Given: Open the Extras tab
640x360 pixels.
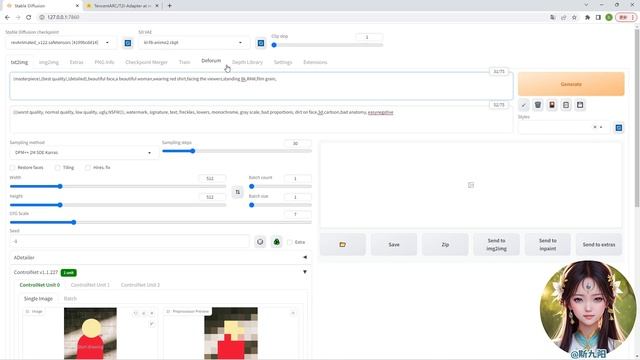Looking at the screenshot, I should pyautogui.click(x=76, y=62).
